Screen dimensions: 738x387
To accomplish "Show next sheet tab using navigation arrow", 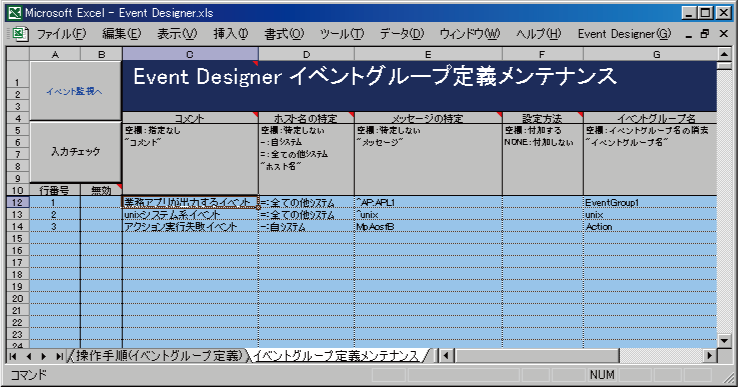I will (x=44, y=356).
